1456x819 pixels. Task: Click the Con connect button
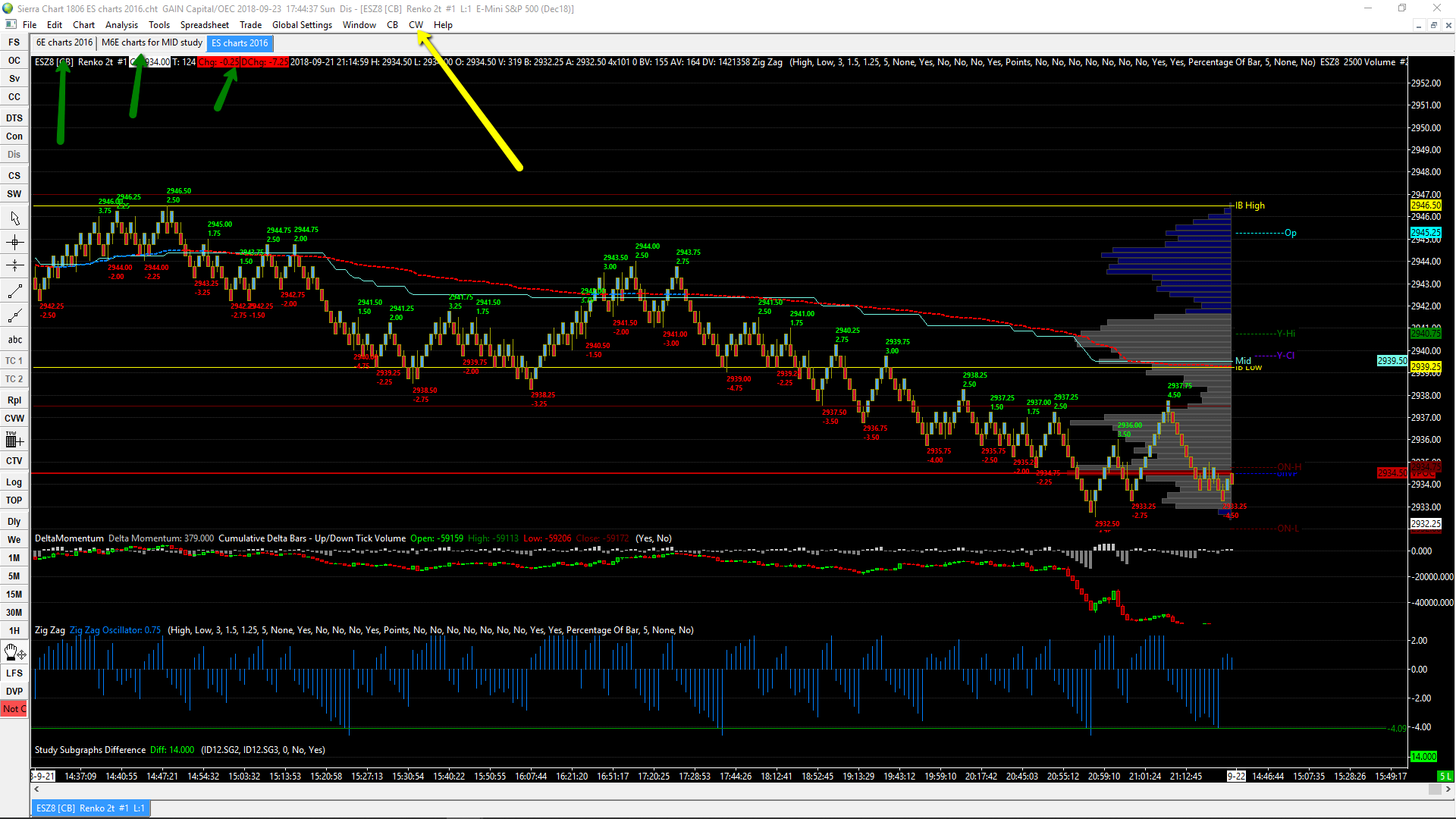(x=14, y=136)
